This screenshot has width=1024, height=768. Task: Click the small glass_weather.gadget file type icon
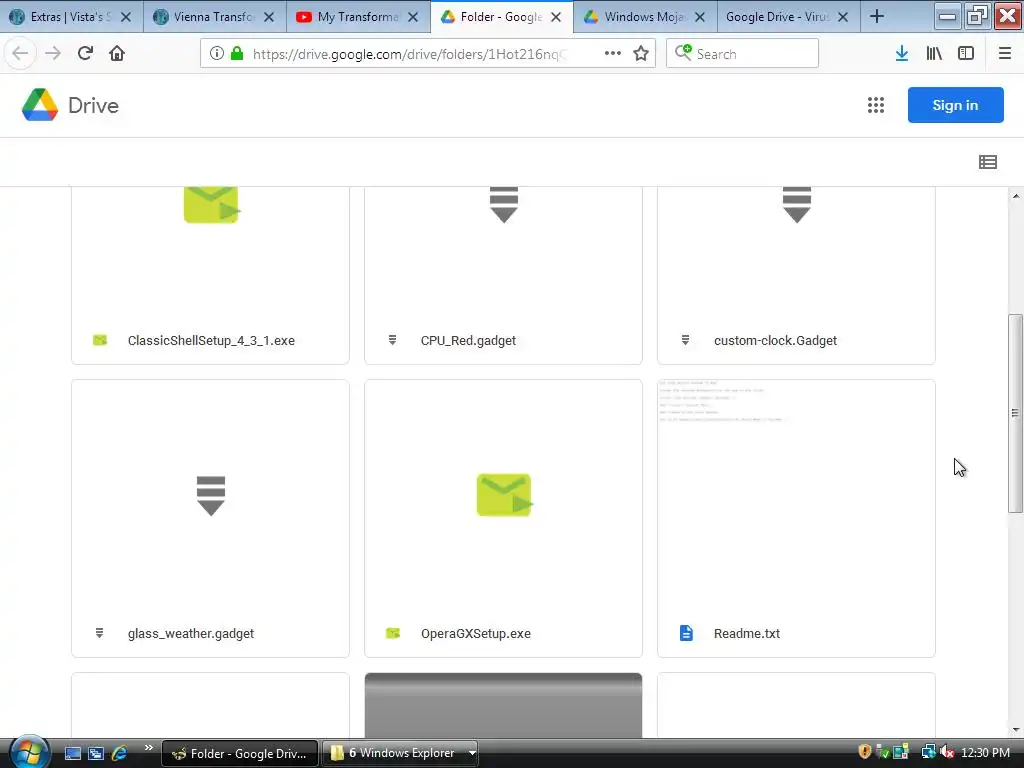[x=99, y=633]
